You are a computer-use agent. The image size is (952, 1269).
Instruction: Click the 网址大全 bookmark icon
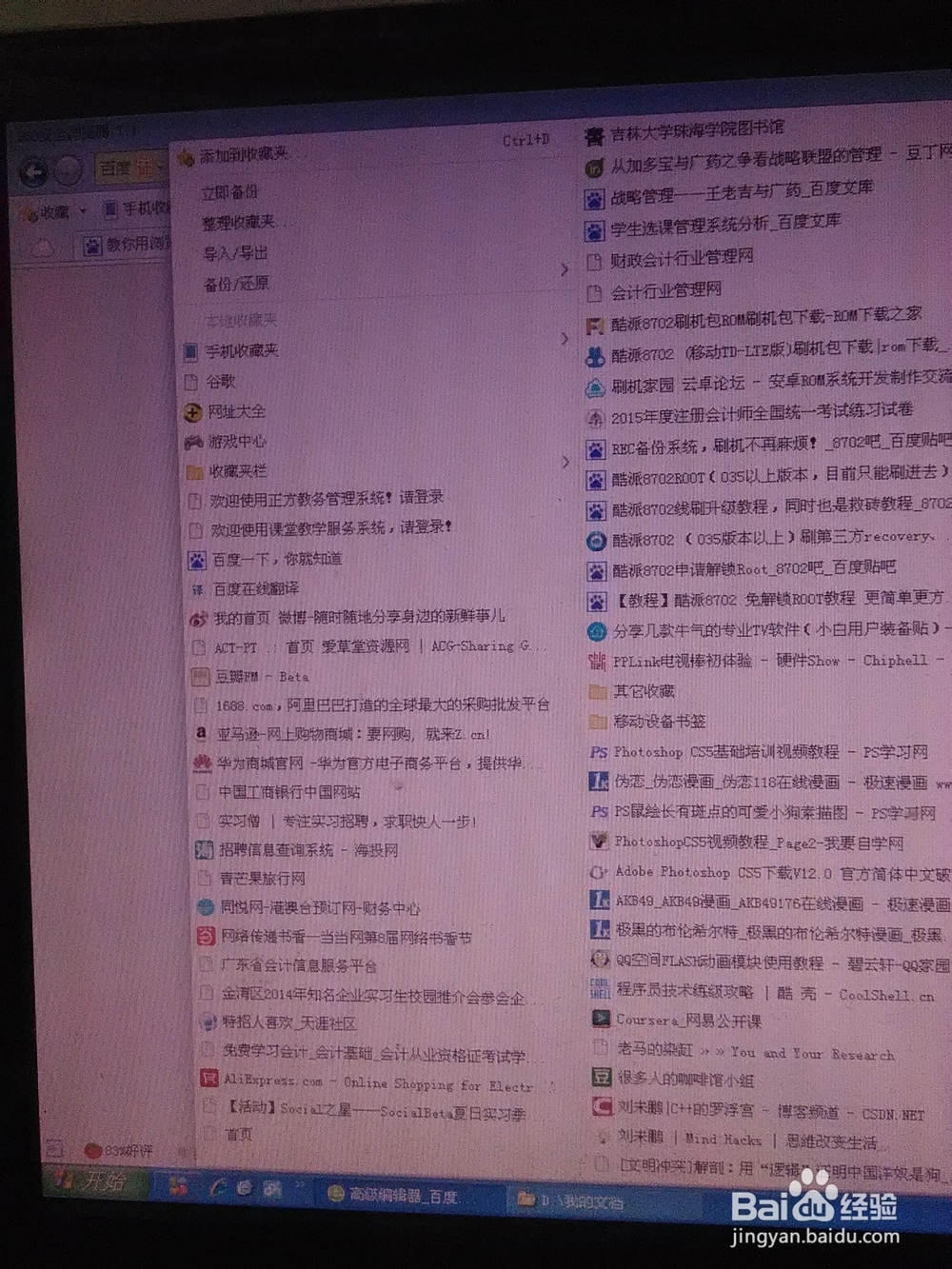click(x=192, y=412)
